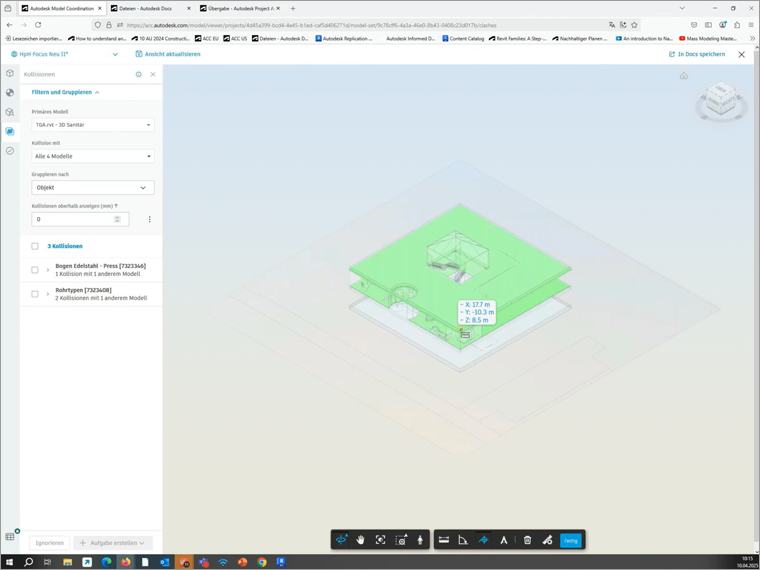Close the Kollisionen panel
The image size is (760, 570).
pos(153,74)
